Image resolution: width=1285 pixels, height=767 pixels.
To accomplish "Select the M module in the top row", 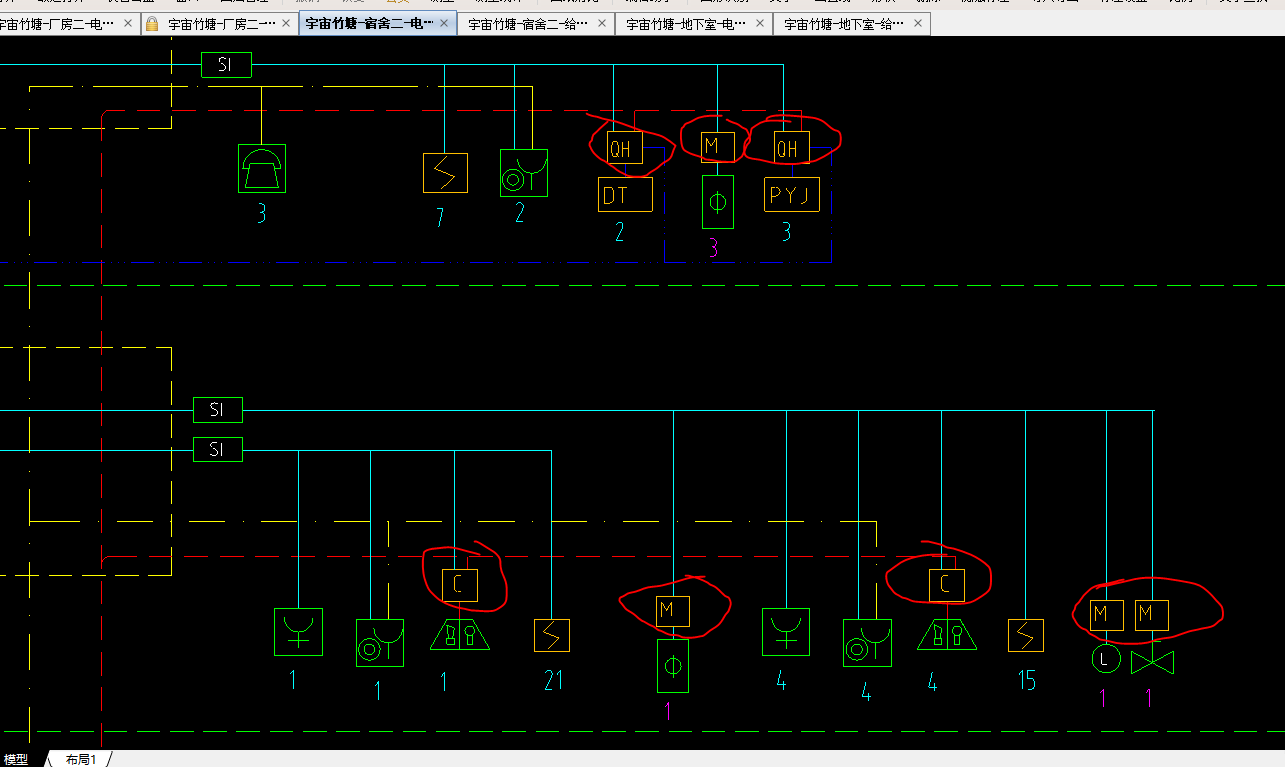I will [x=716, y=147].
